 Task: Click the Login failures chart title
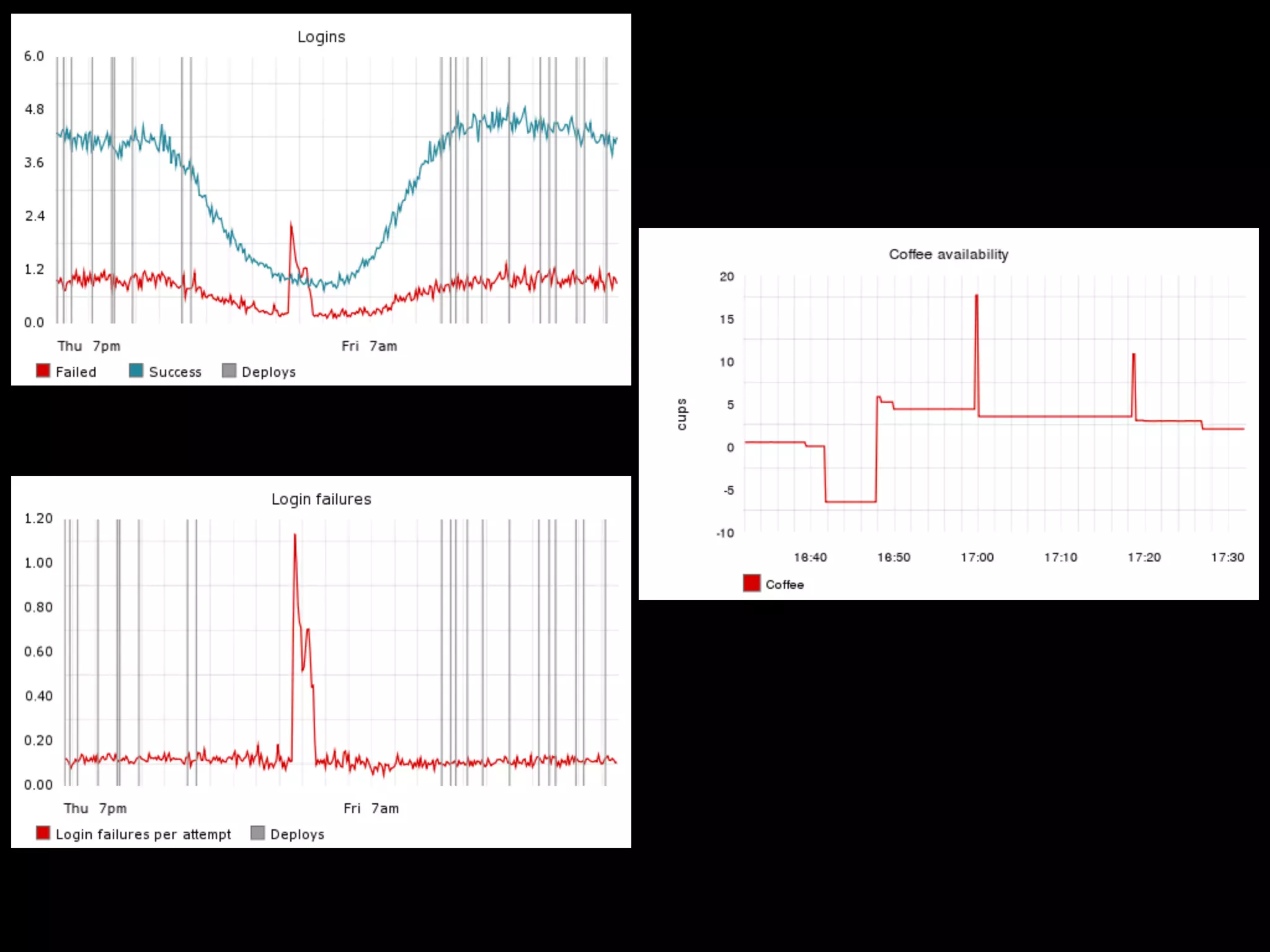pyautogui.click(x=321, y=500)
